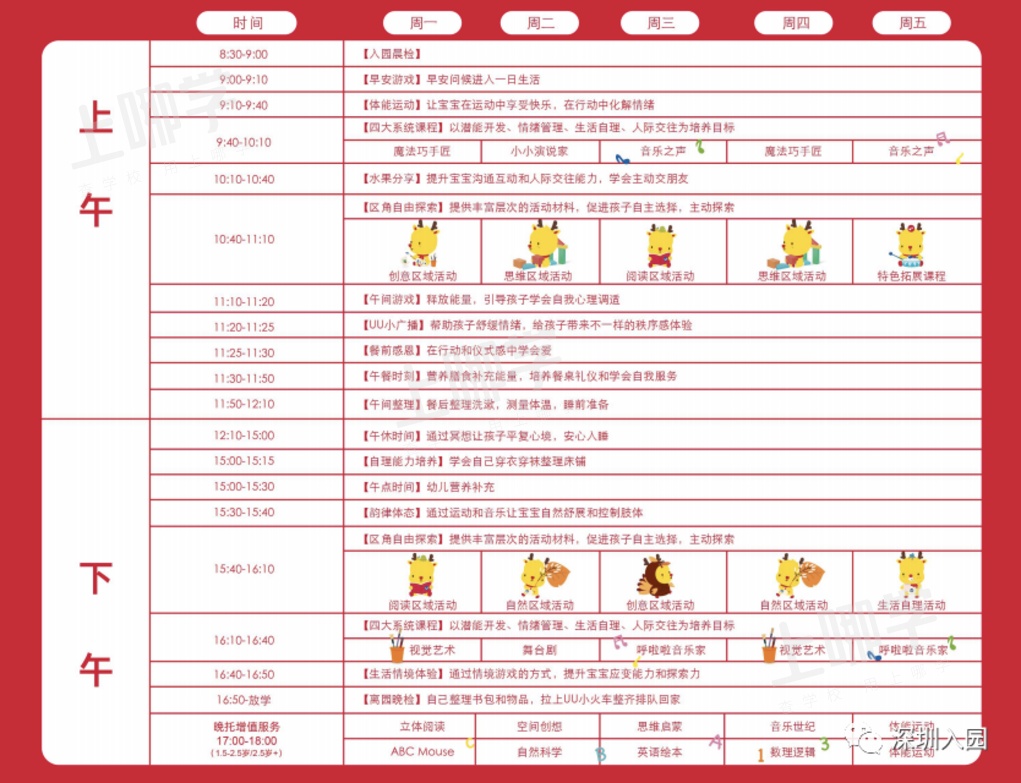Screen dimensions: 1021x783
Task: Click pink music note beside Wednesday 呼啦啦音乐家
Action: pyautogui.click(x=620, y=642)
